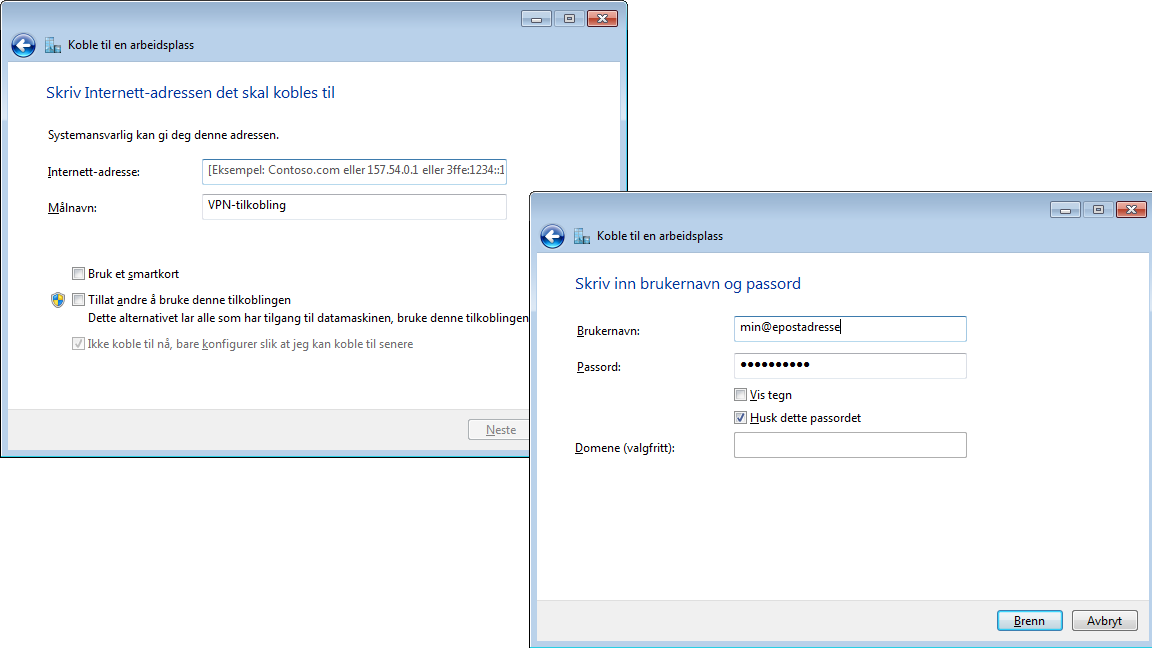Maximize the background wizard window

pos(569,18)
